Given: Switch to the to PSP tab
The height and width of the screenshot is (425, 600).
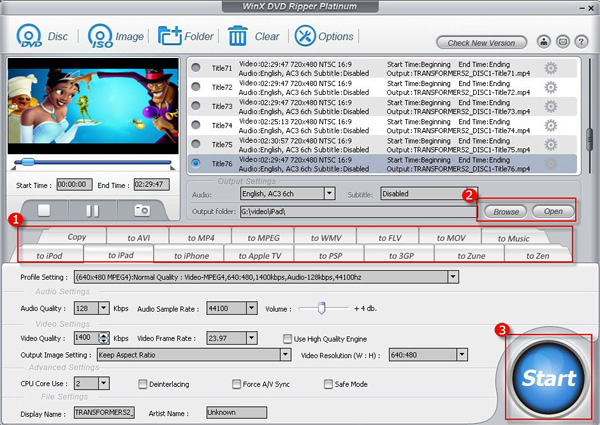Looking at the screenshot, I should [330, 256].
